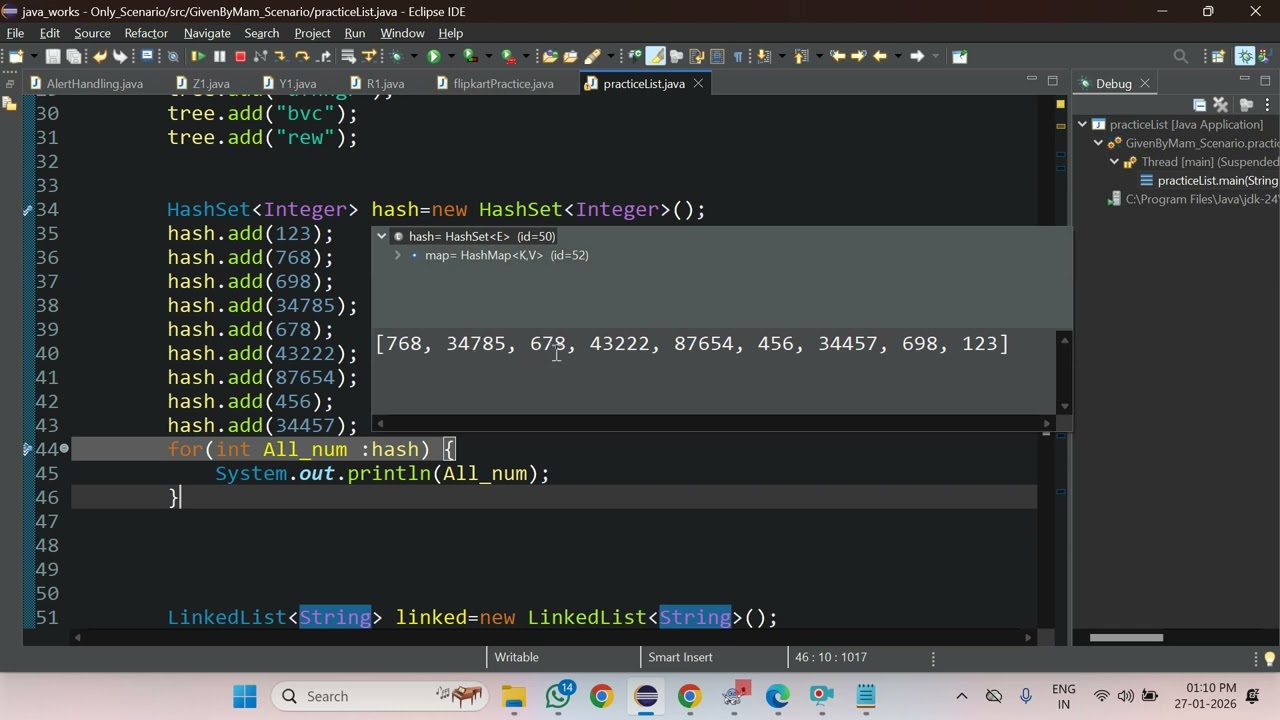This screenshot has height=720, width=1280.
Task: Click the Previous Annotation icon
Action: [800, 56]
